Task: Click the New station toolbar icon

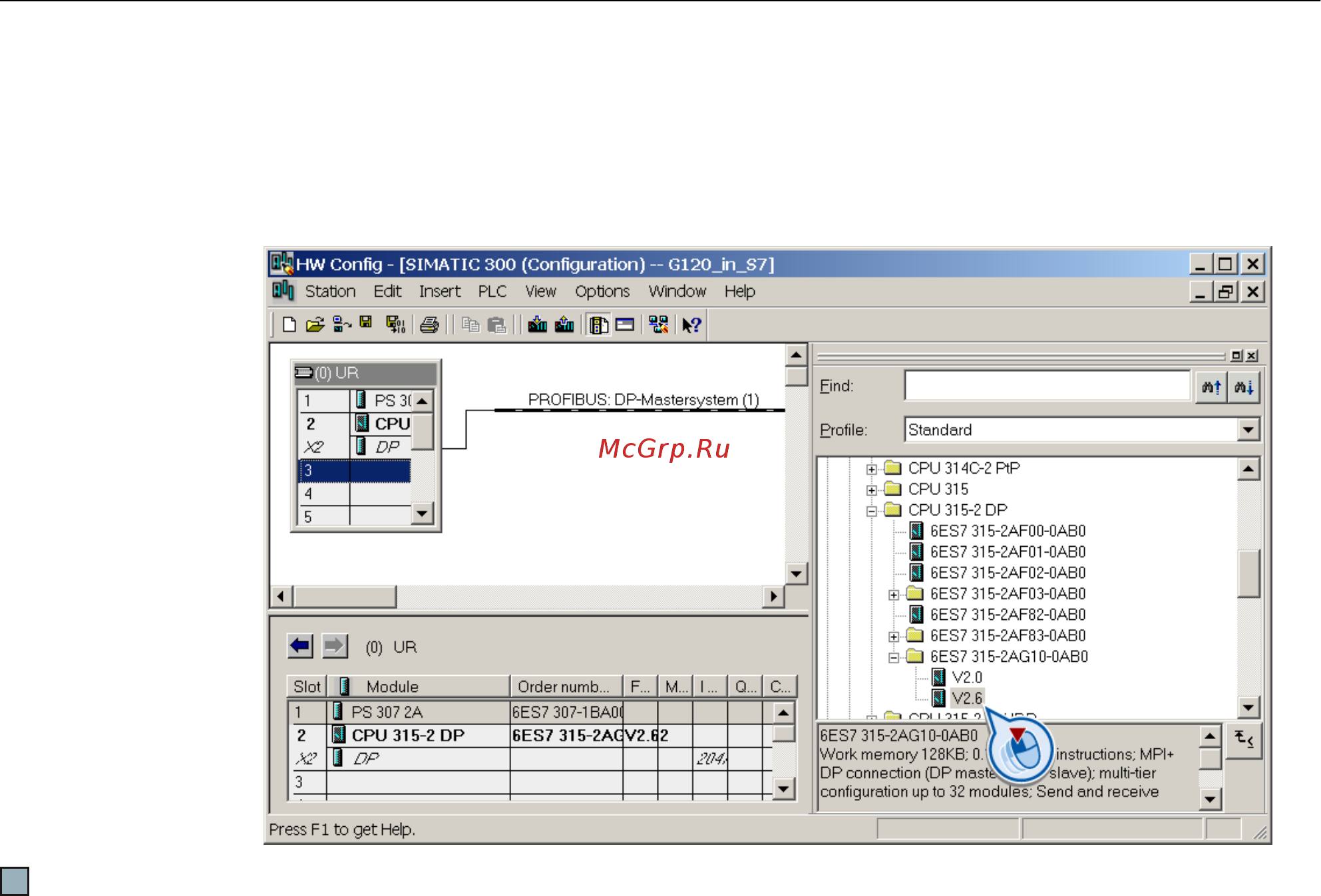Action: click(x=289, y=325)
